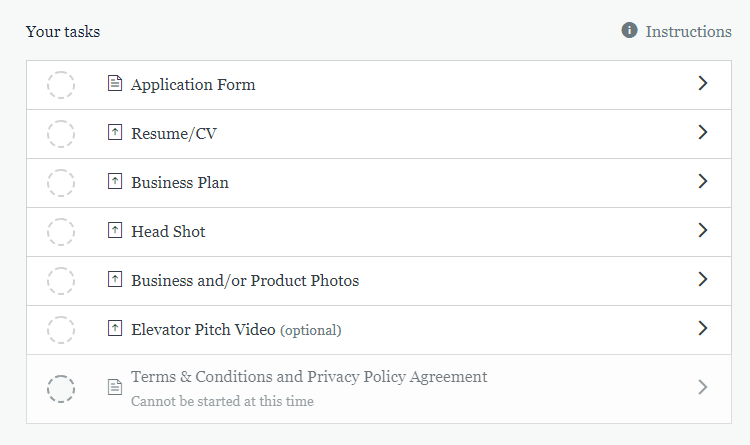This screenshot has width=750, height=445.
Task: Open the Resume/CV task
Action: pos(379,134)
